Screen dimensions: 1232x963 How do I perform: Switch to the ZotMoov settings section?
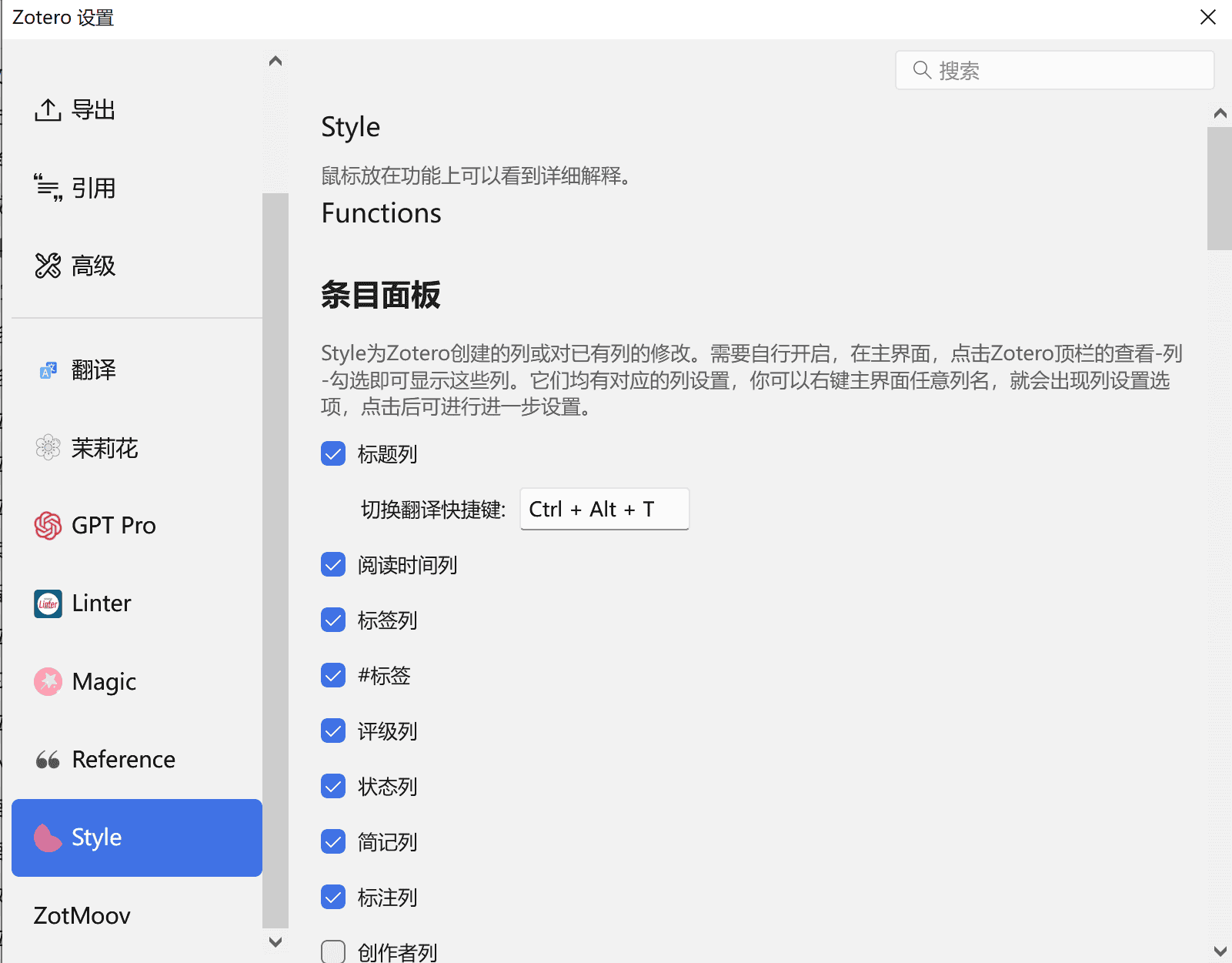pyautogui.click(x=82, y=915)
